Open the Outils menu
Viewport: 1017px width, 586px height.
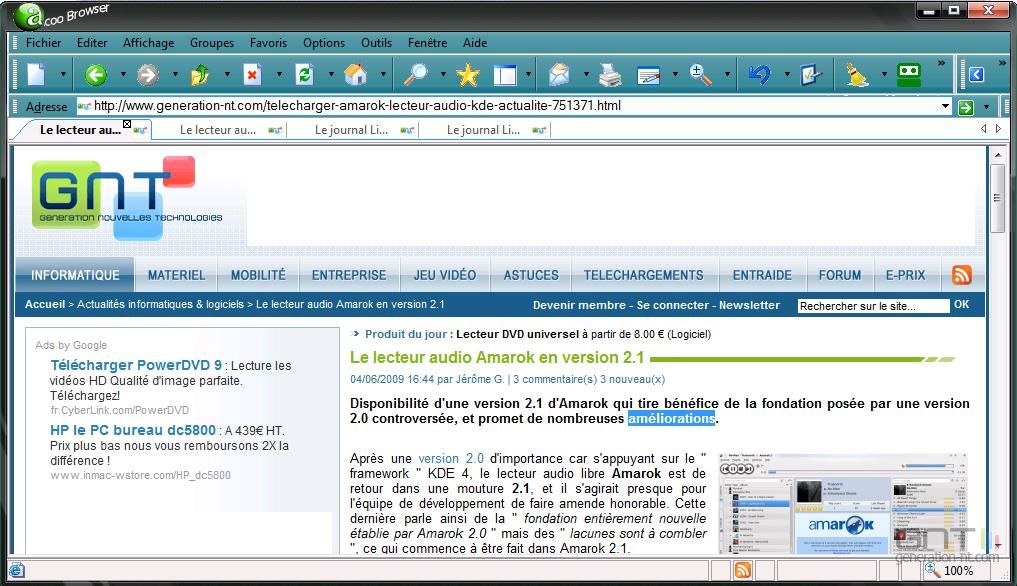376,43
